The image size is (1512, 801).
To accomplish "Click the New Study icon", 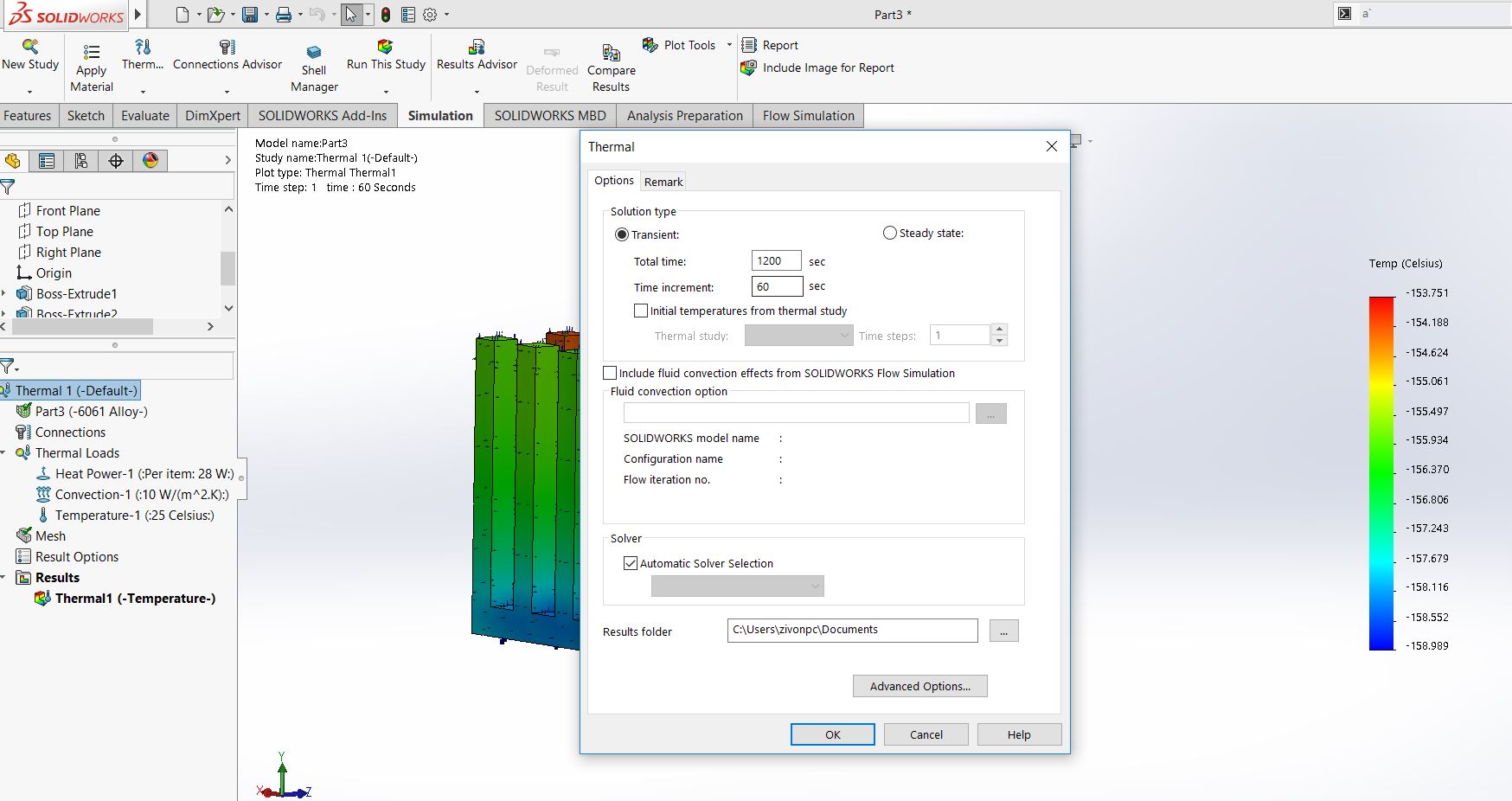I will 30,46.
